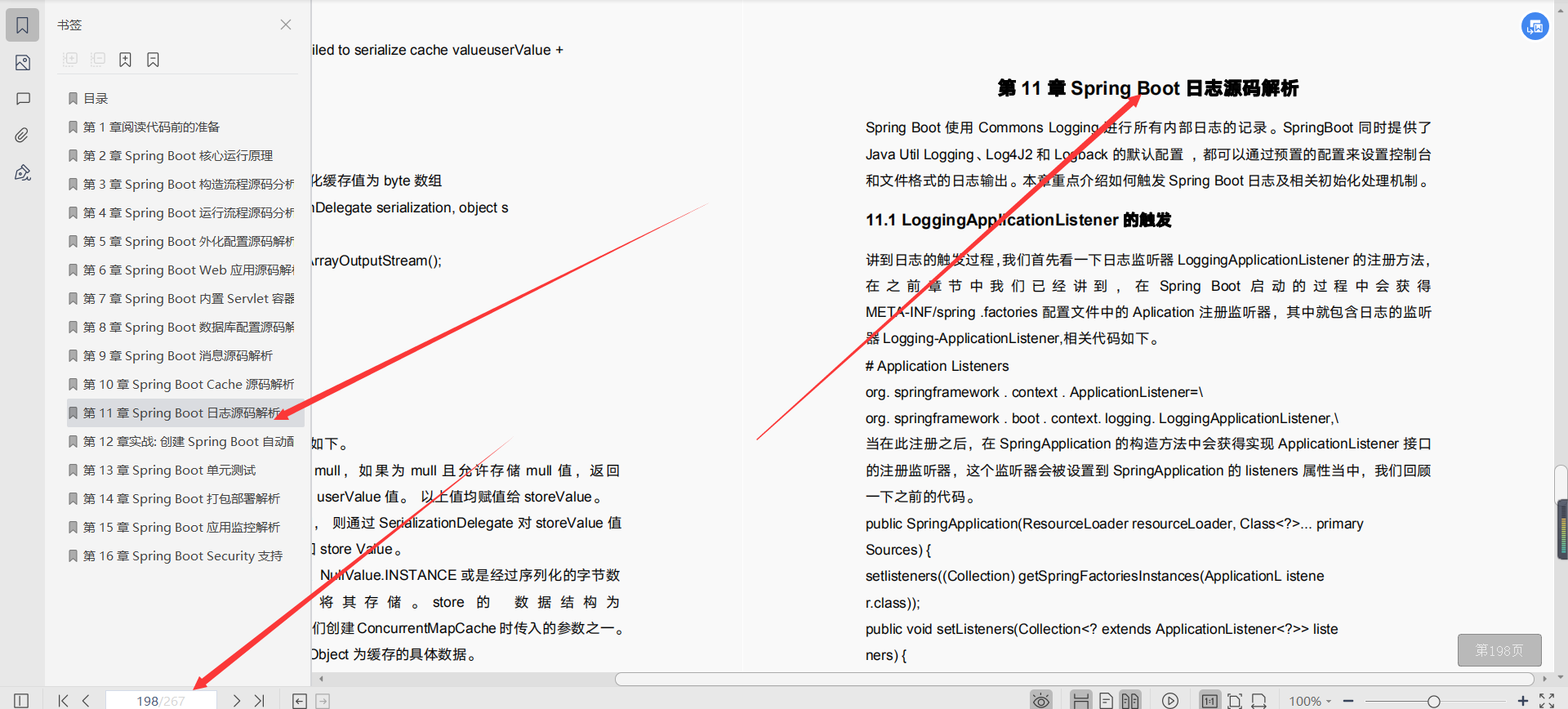Open the signature stamp panel icon
1568x709 pixels.
point(22,172)
